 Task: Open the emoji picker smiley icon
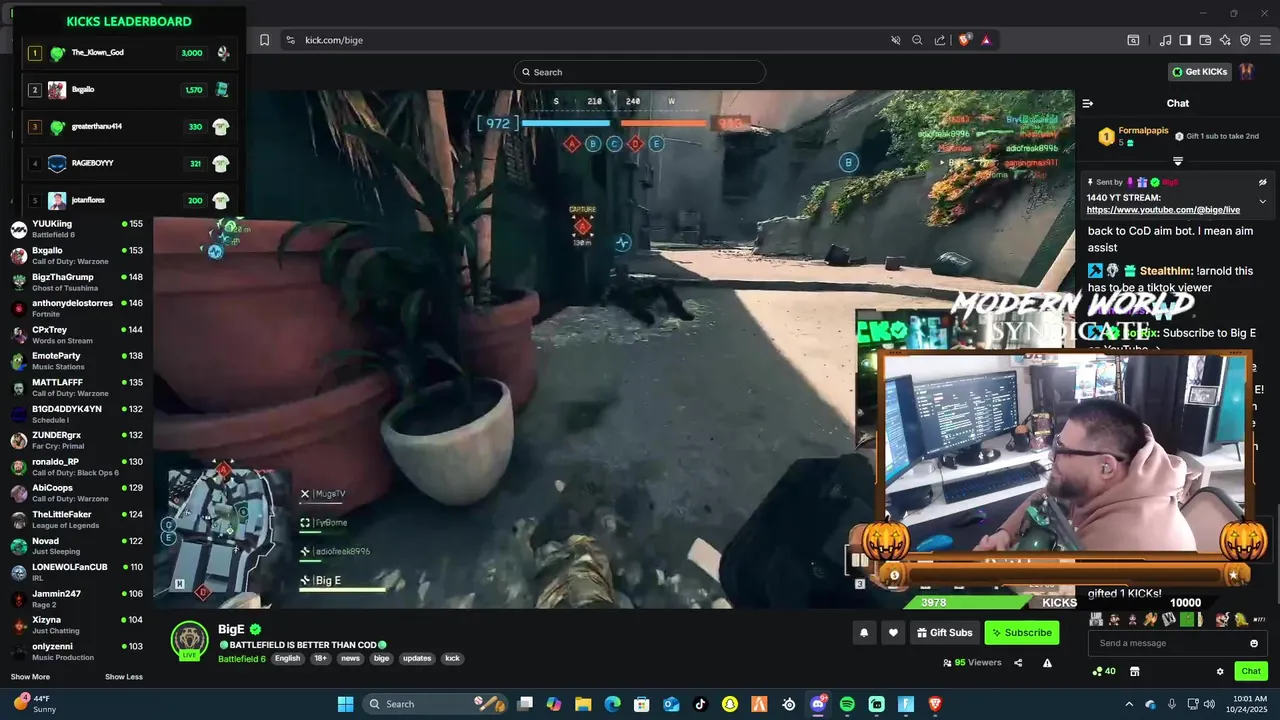1254,643
